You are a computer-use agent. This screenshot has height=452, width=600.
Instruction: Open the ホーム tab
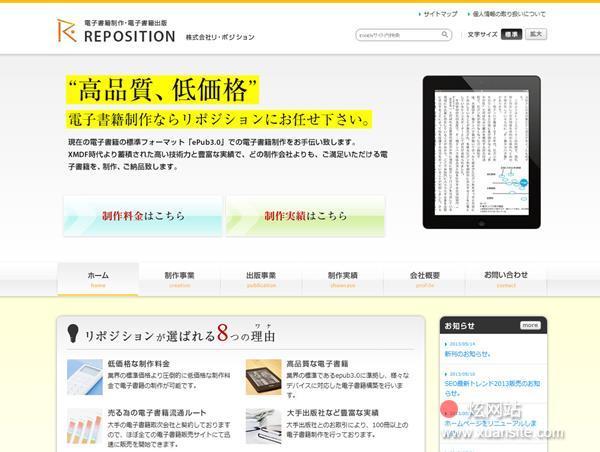point(98,278)
